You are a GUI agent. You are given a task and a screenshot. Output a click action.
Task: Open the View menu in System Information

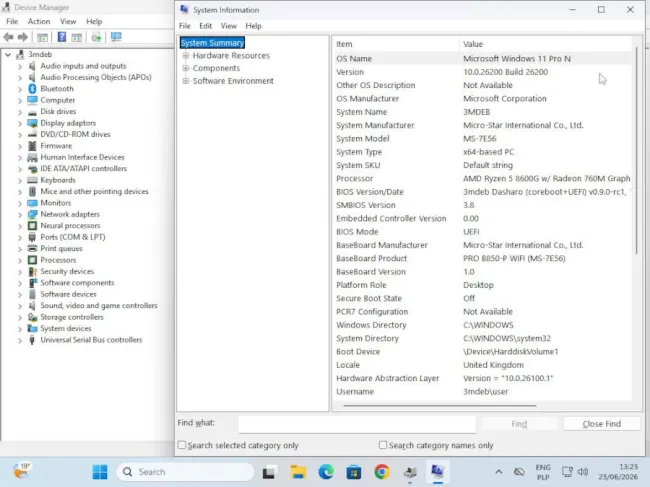click(228, 26)
